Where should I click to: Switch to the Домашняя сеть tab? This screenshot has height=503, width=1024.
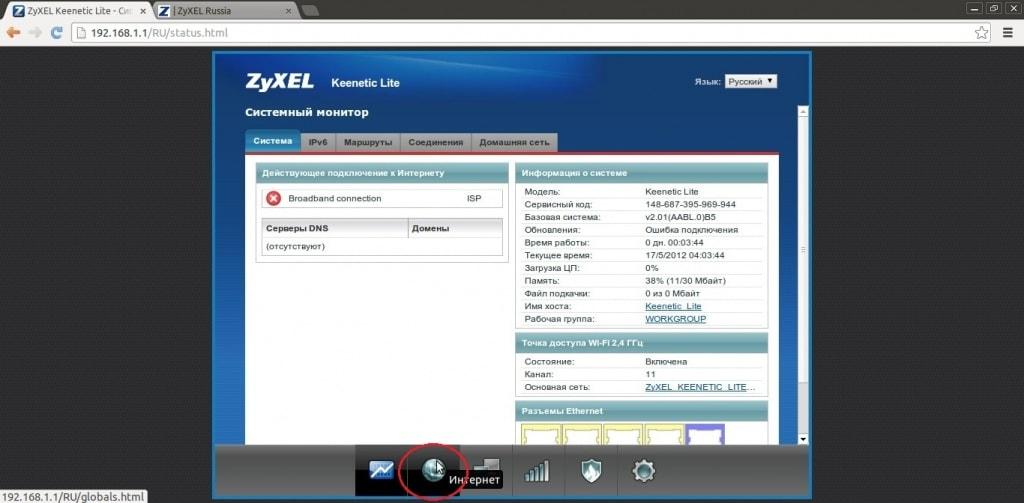coord(515,142)
